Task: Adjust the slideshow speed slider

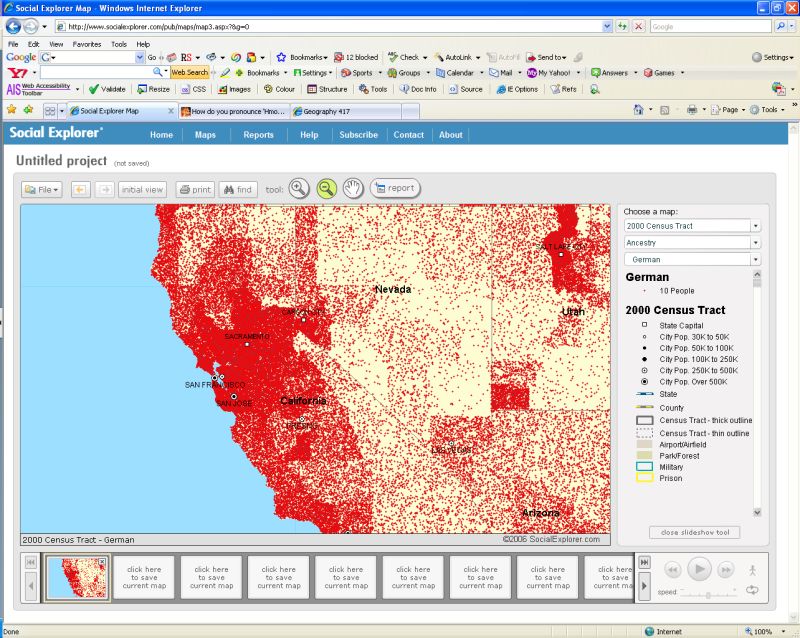Action: point(708,595)
